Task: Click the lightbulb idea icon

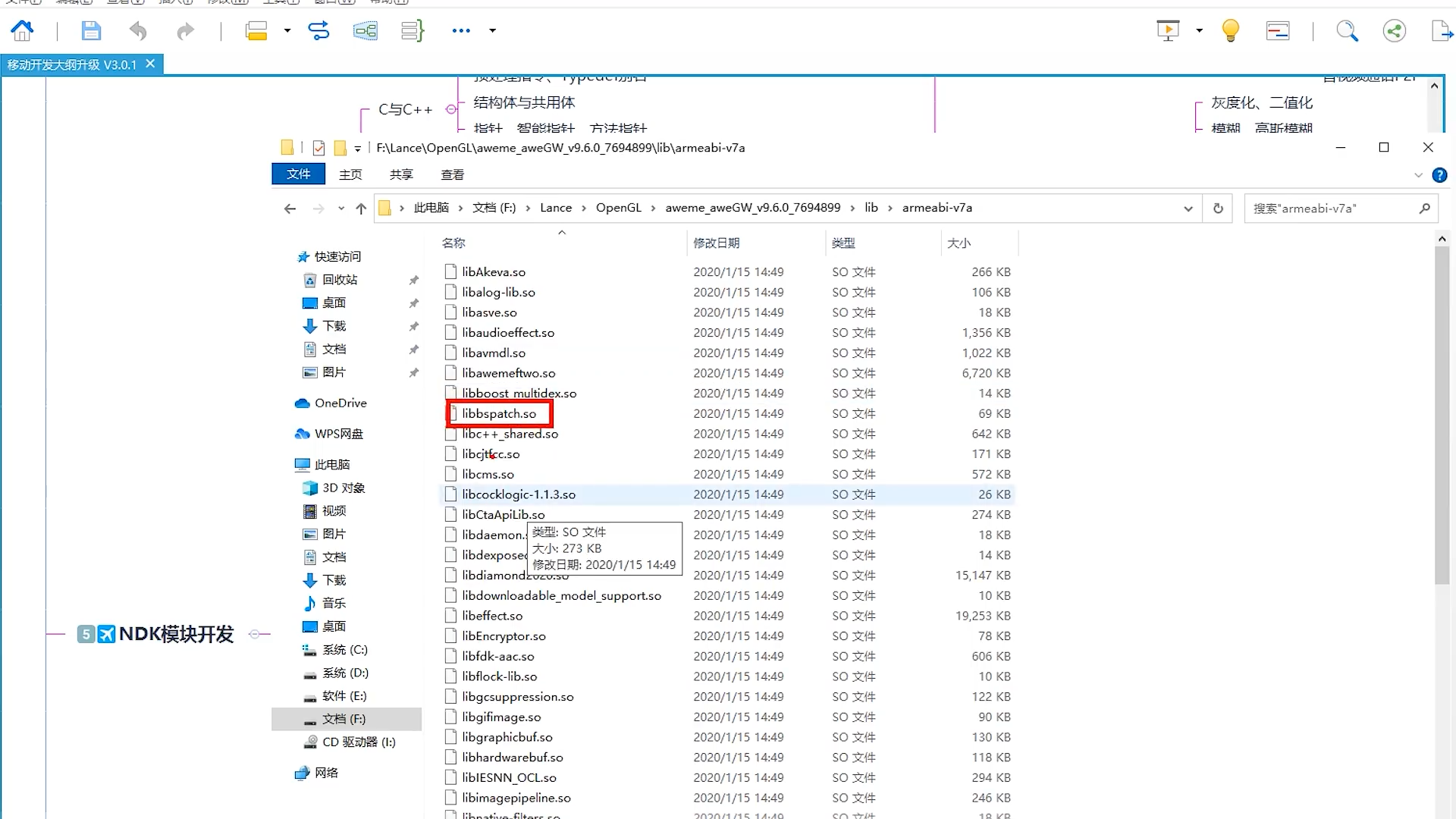Action: click(1230, 30)
